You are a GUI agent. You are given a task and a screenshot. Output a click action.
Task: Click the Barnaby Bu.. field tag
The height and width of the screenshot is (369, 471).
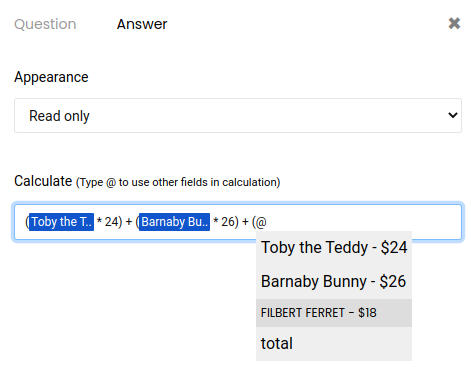coord(174,222)
